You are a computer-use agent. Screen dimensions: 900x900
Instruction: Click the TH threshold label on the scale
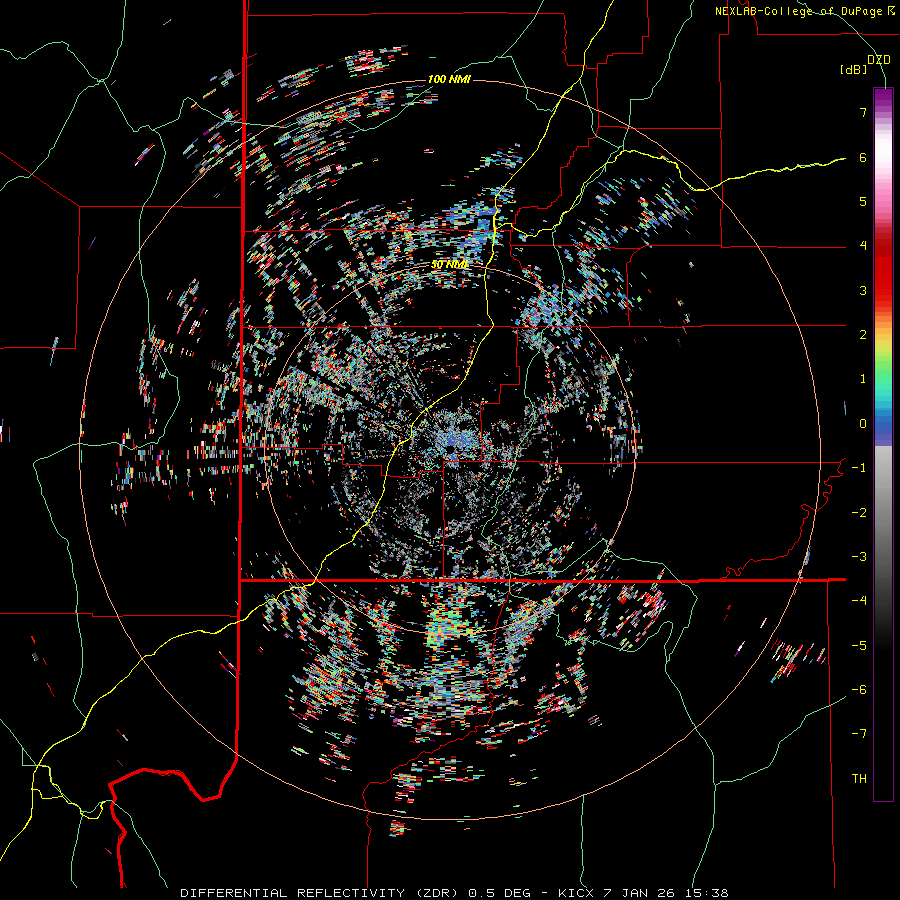click(859, 779)
